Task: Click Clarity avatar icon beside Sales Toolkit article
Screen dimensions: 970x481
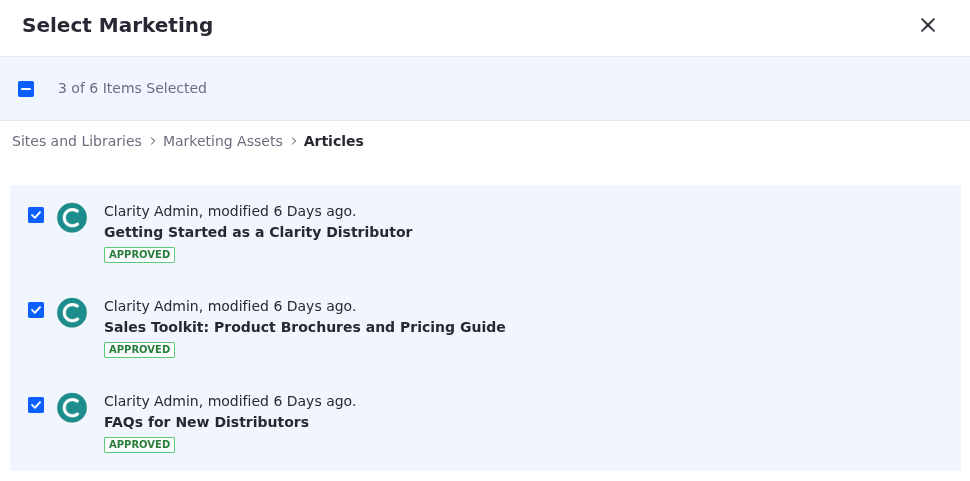Action: pos(72,313)
